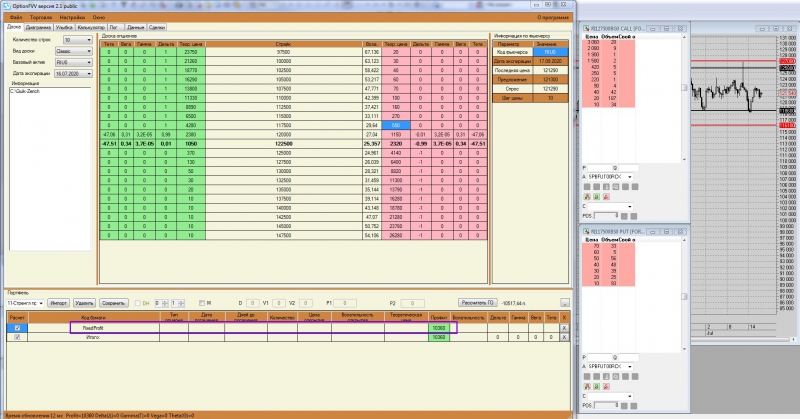This screenshot has height=419, width=800.
Task: Click the small ellipsis button right of portfolio bar
Action: click(565, 303)
